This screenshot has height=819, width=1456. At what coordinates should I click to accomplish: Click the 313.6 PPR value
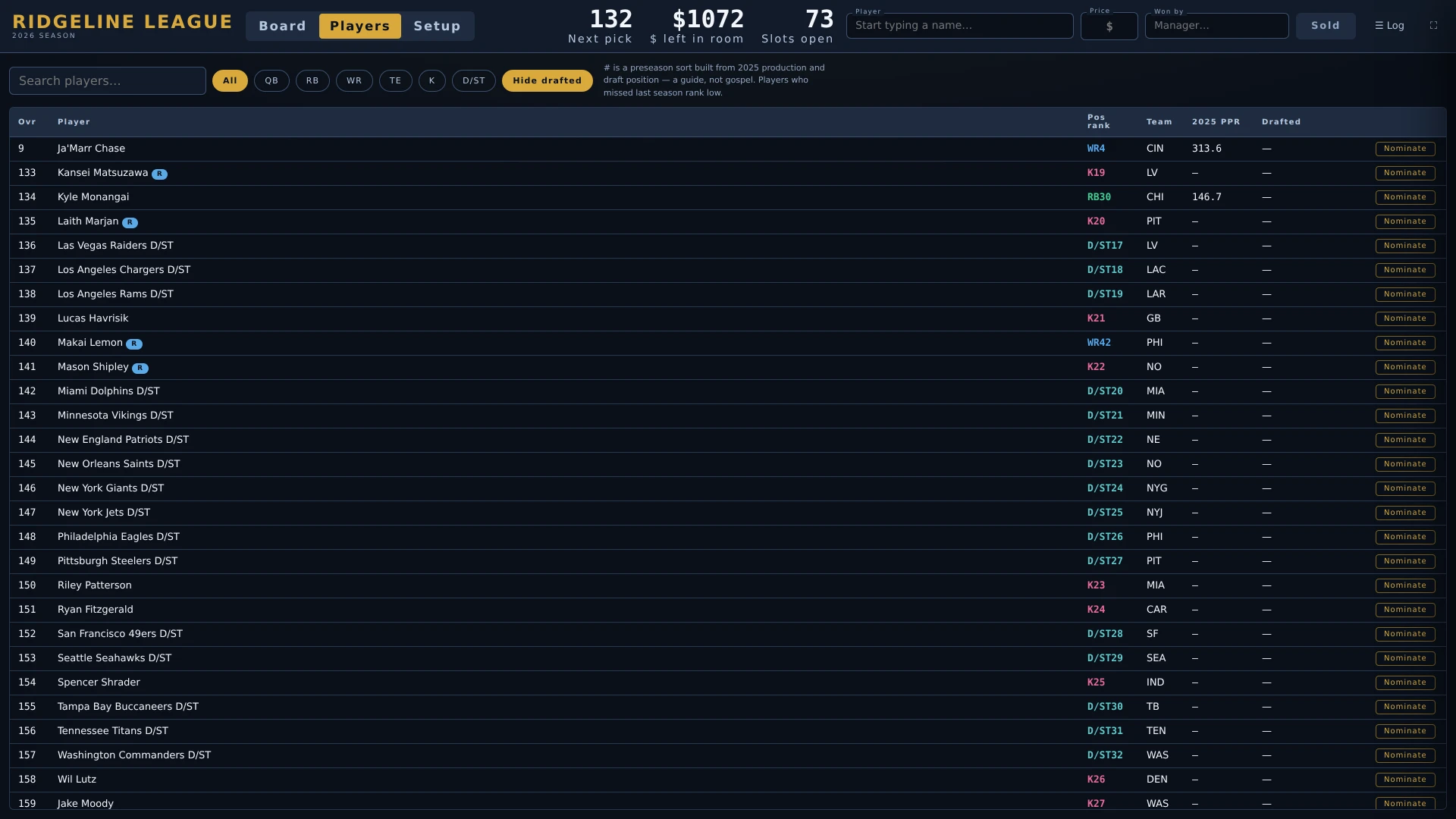tap(1207, 149)
